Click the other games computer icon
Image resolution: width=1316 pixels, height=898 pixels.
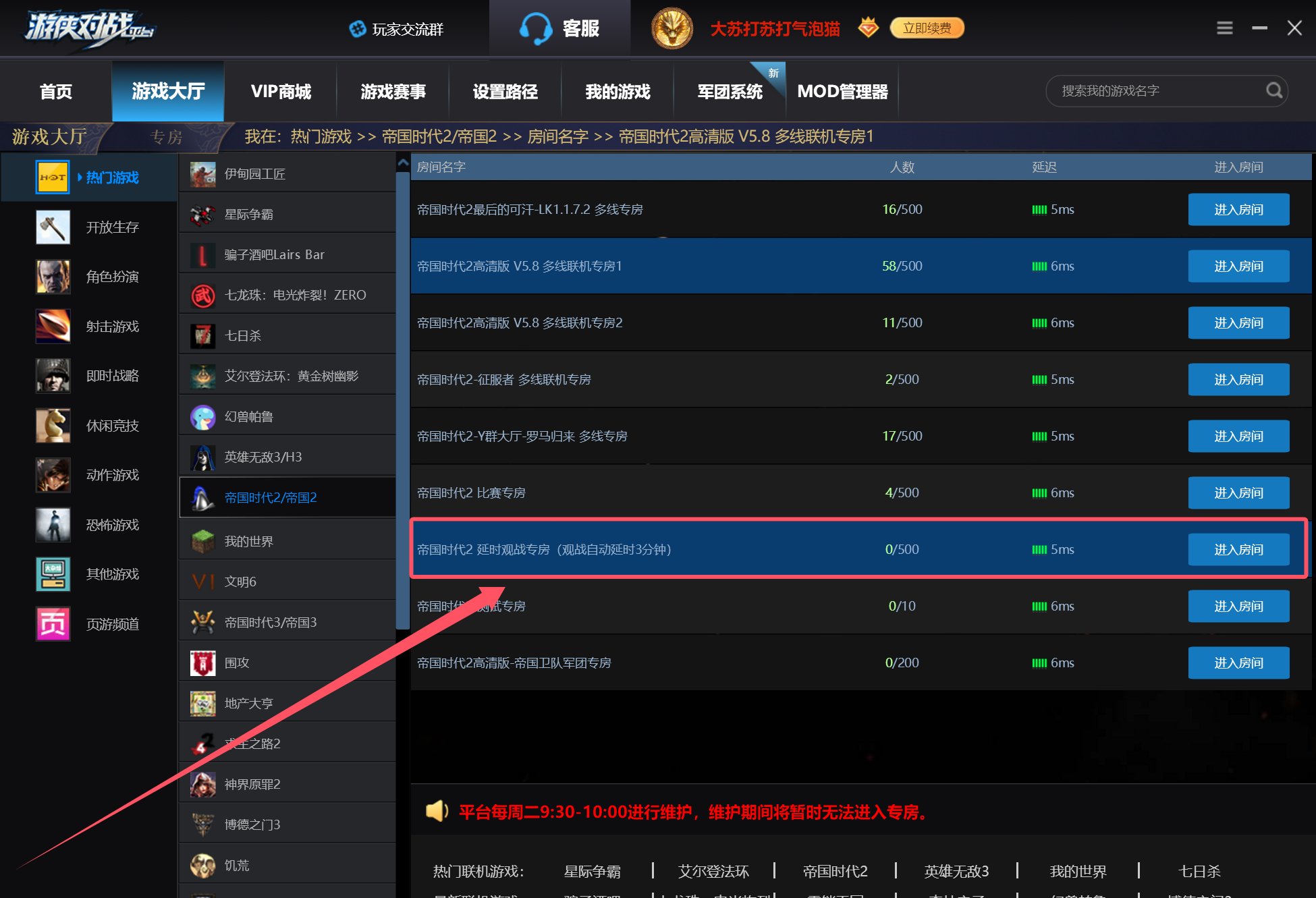click(53, 574)
